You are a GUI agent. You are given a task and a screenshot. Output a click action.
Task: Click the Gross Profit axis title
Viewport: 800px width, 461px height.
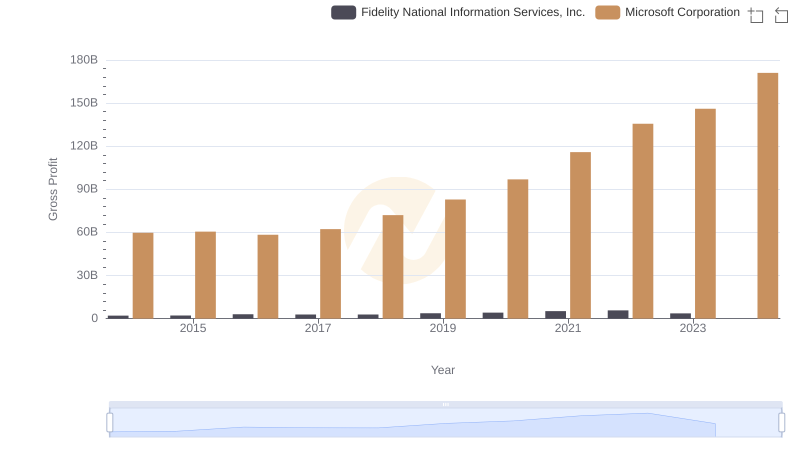point(53,189)
